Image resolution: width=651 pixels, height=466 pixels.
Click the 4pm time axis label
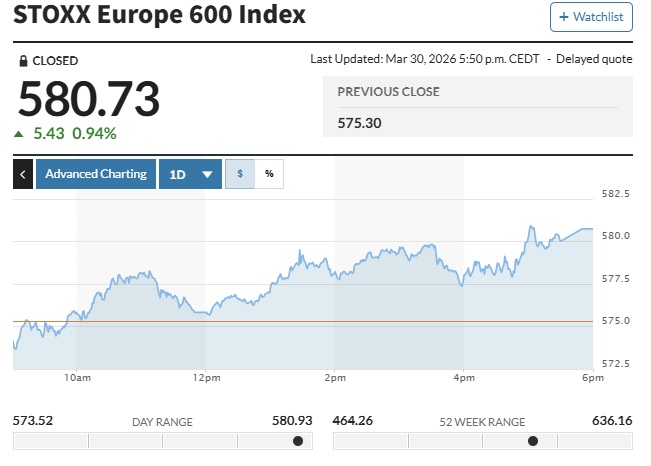pyautogui.click(x=464, y=378)
